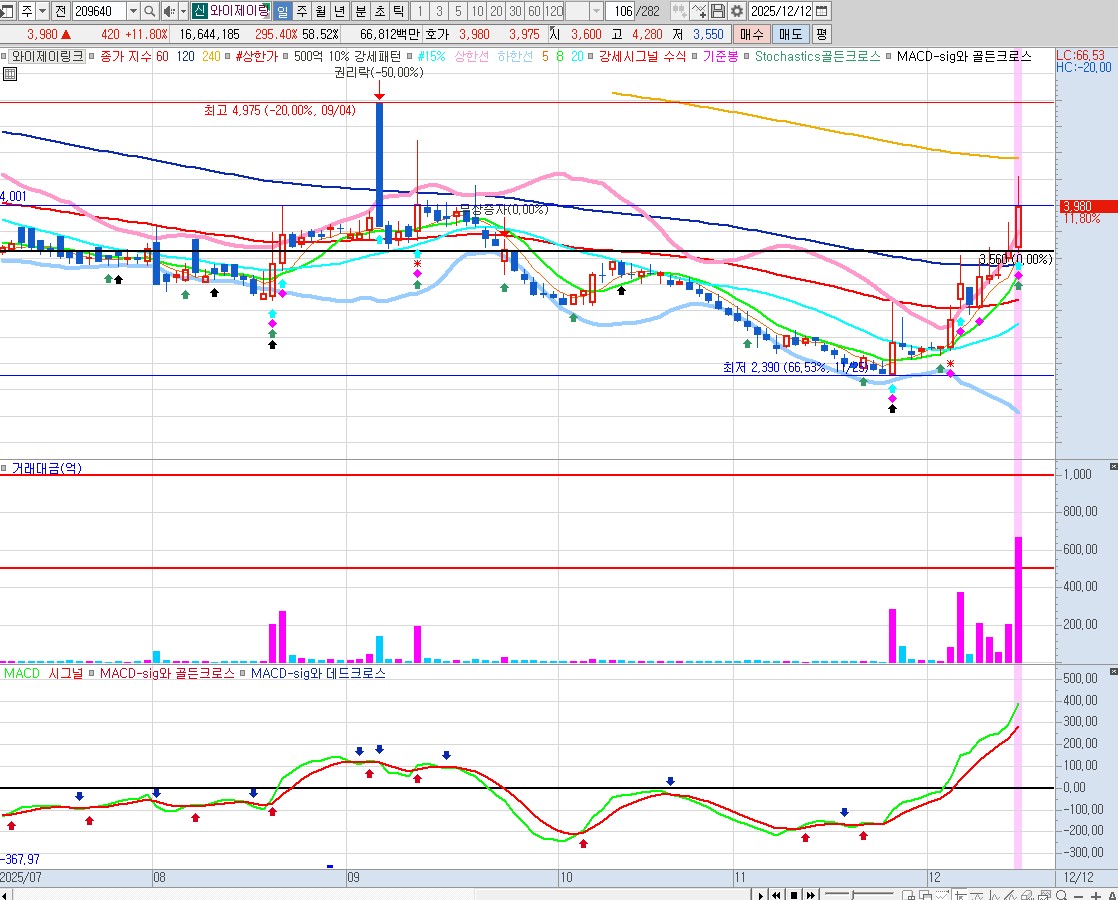Click the 전 button beside code field
The width and height of the screenshot is (1118, 900).
[x=61, y=11]
